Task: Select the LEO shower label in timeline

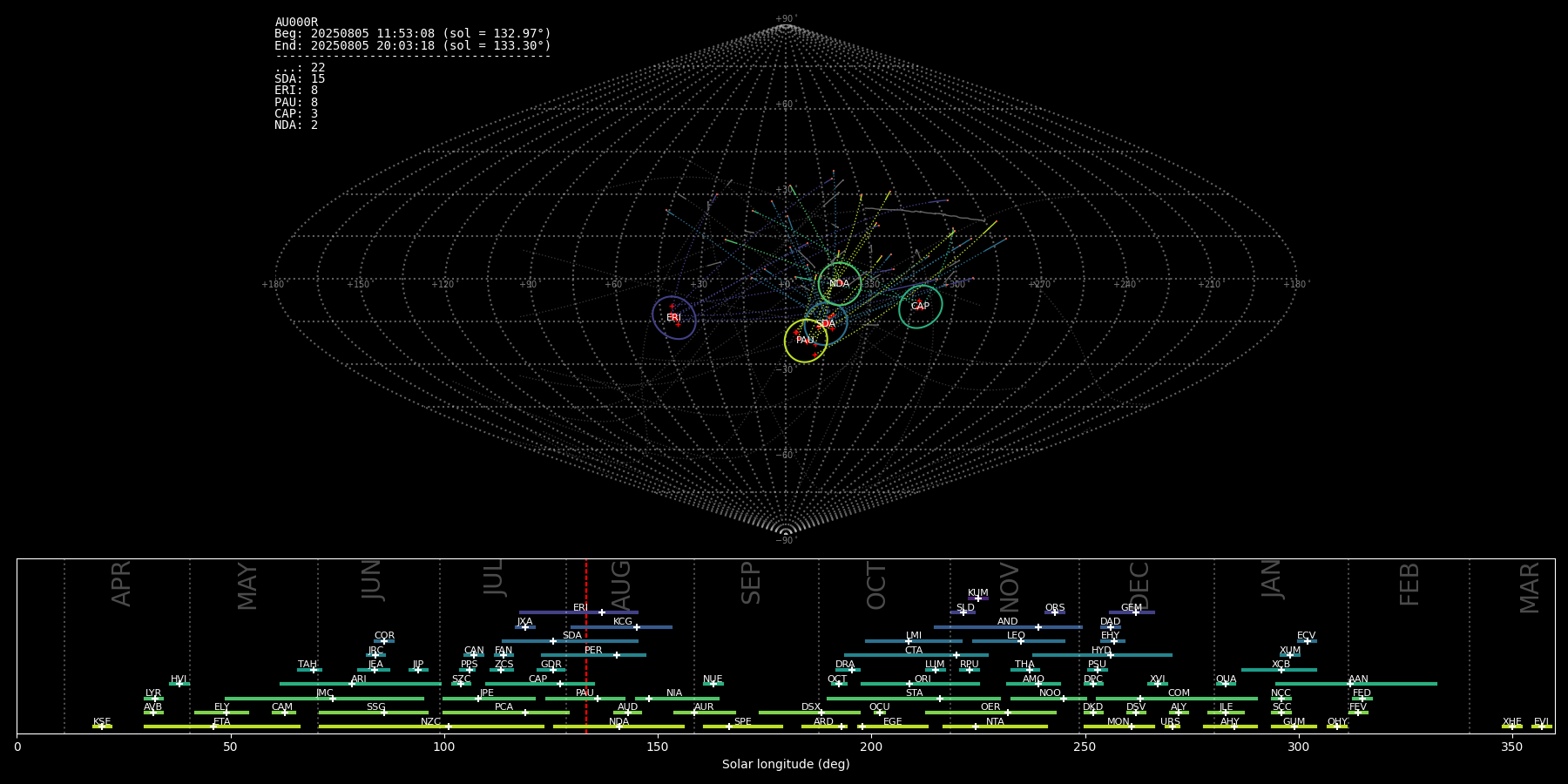Action: pyautogui.click(x=1016, y=636)
